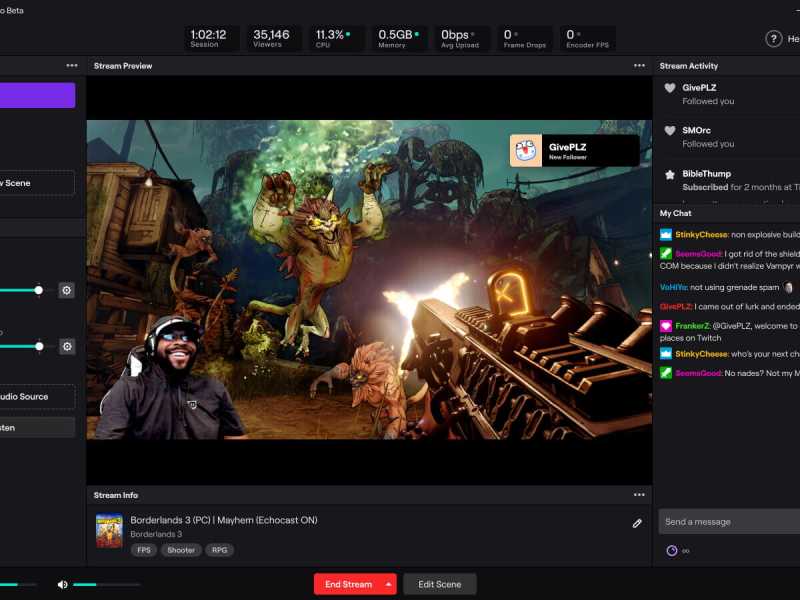Open End Stream dropdown arrow
Screen dimensions: 800x600
tap(389, 584)
